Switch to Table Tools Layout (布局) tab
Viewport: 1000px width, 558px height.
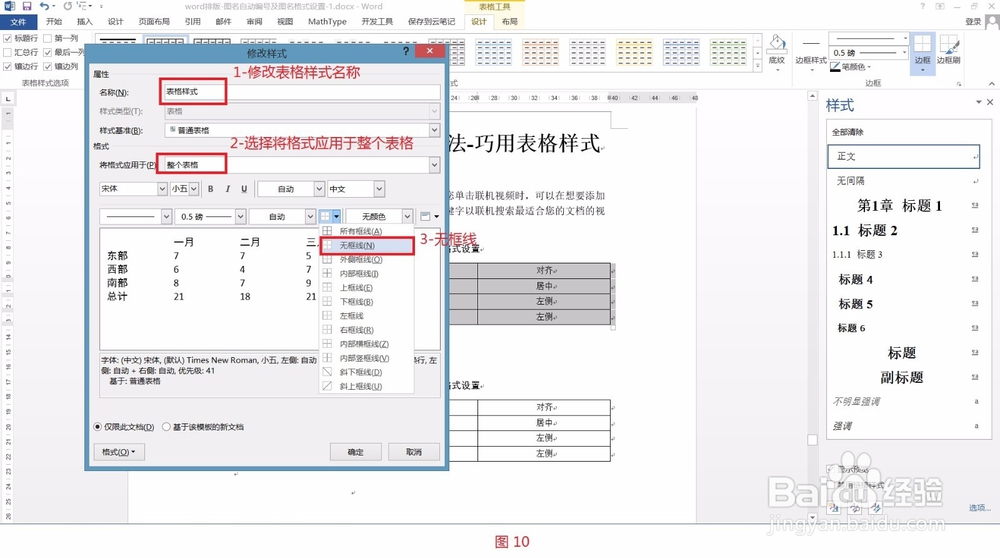click(x=510, y=22)
